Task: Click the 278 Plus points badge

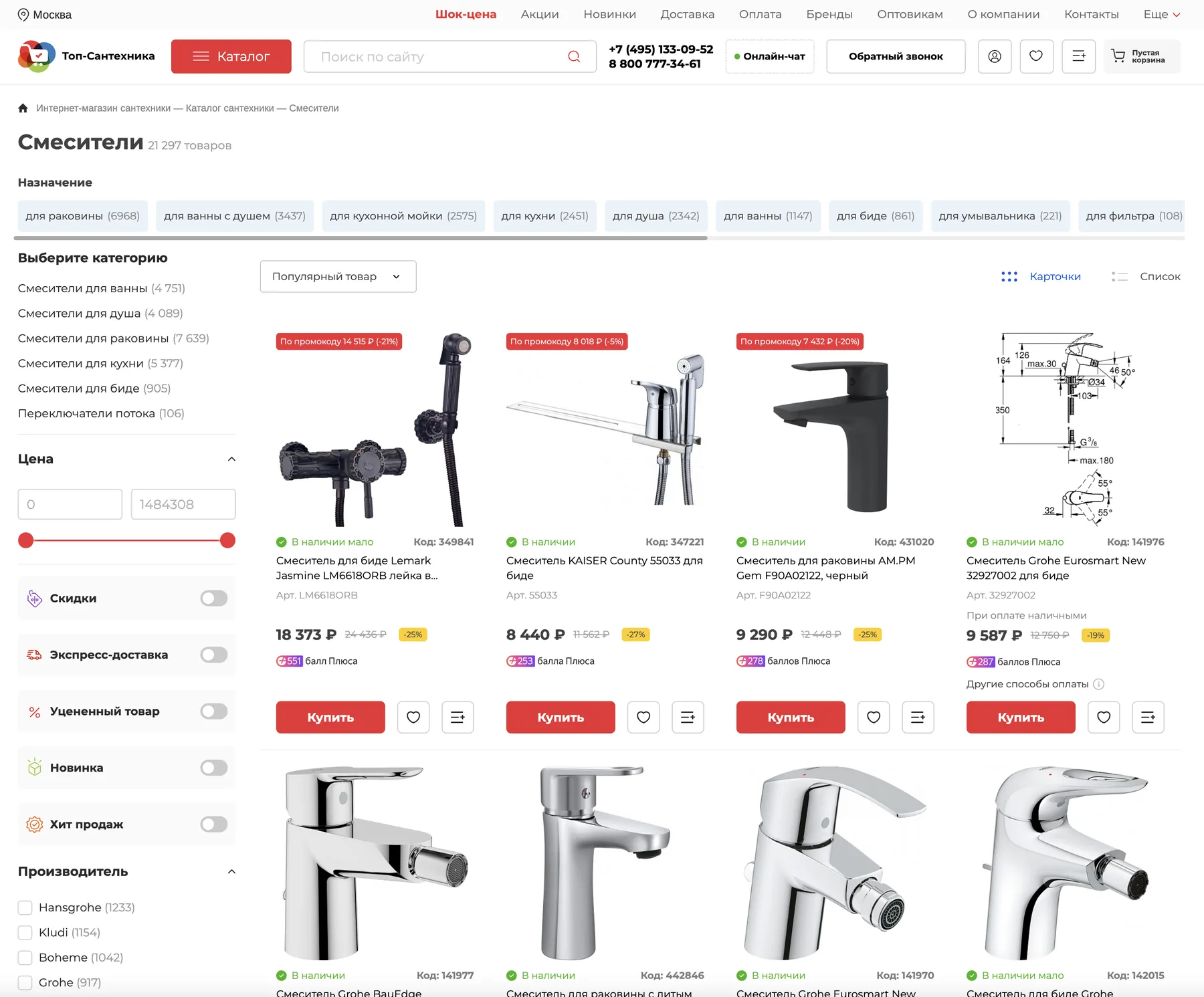Action: pyautogui.click(x=750, y=661)
